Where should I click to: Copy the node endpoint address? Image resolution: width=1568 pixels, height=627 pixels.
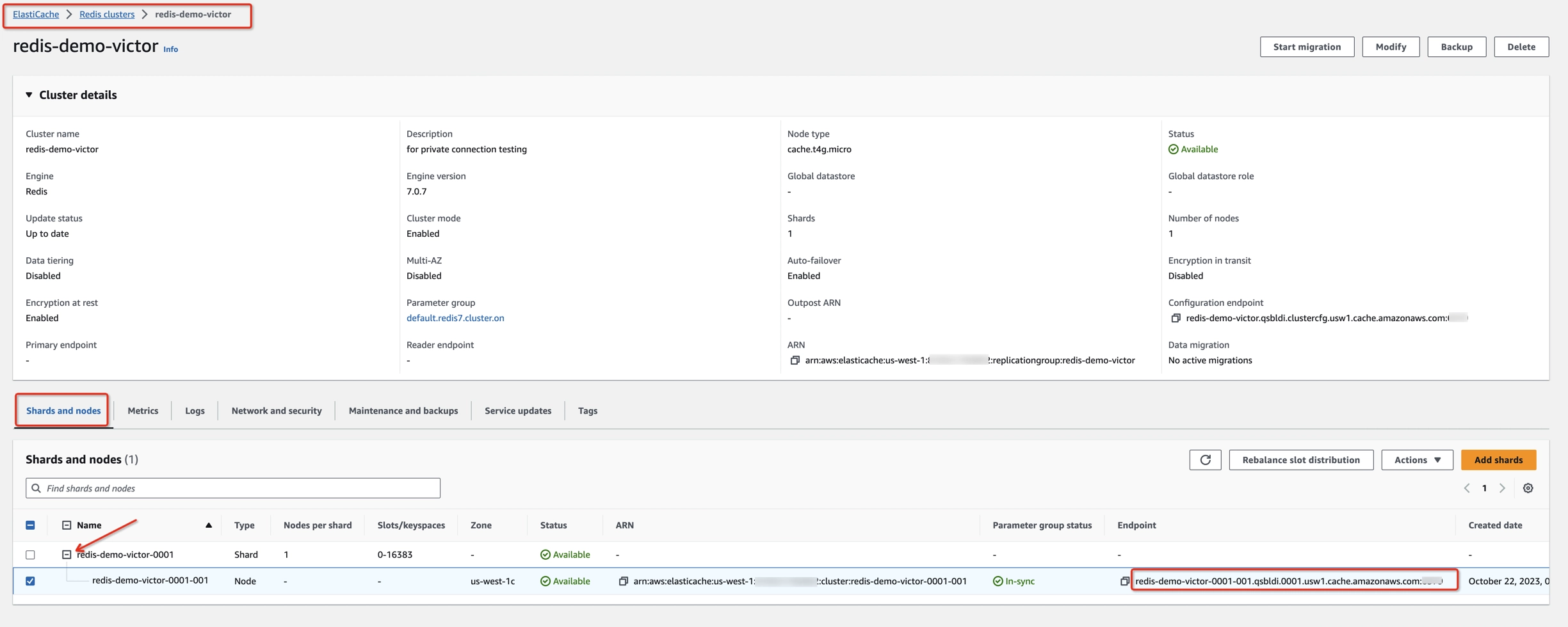(x=1124, y=581)
